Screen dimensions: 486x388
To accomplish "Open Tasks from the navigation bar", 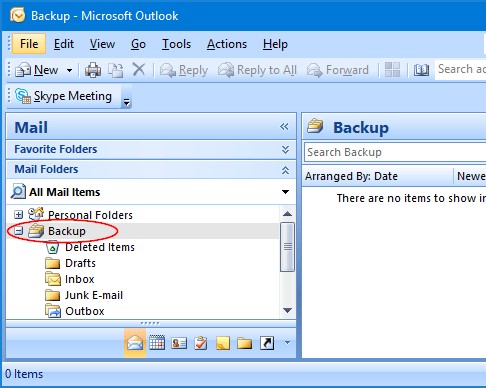I will pyautogui.click(x=201, y=343).
